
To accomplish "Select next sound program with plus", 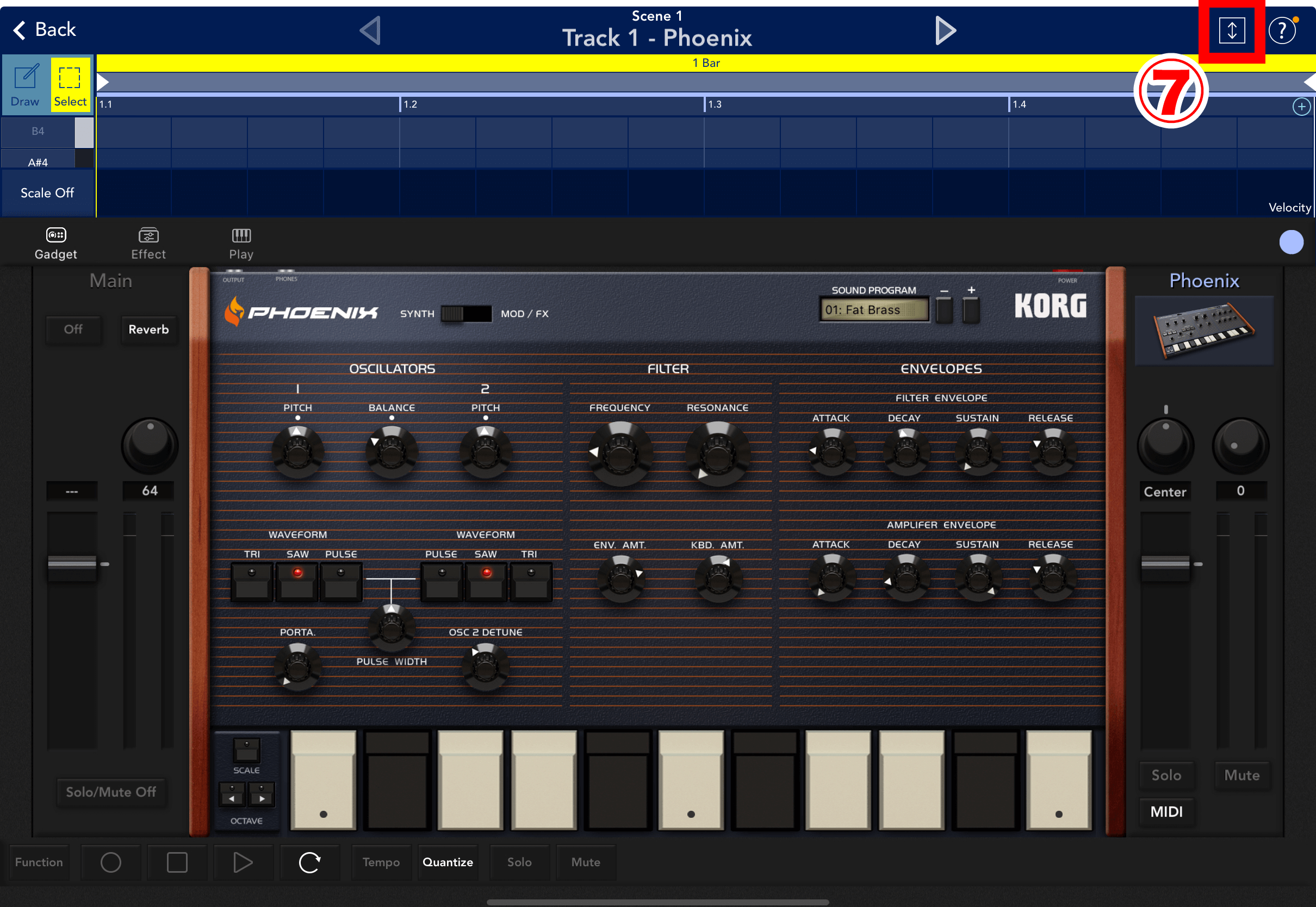I will [x=972, y=310].
